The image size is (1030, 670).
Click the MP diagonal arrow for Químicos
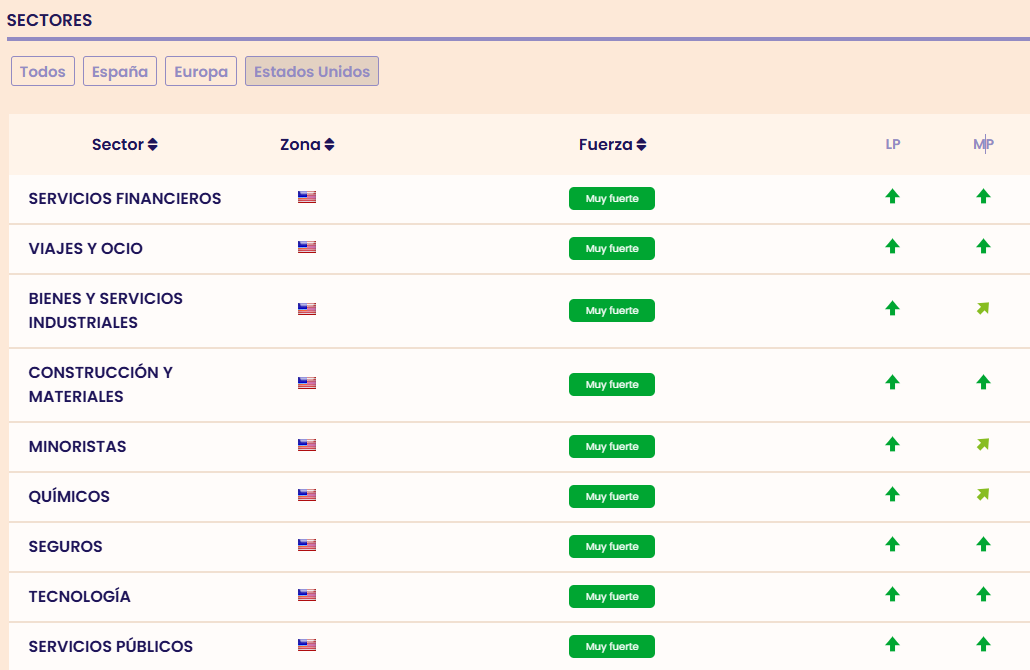[x=983, y=494]
